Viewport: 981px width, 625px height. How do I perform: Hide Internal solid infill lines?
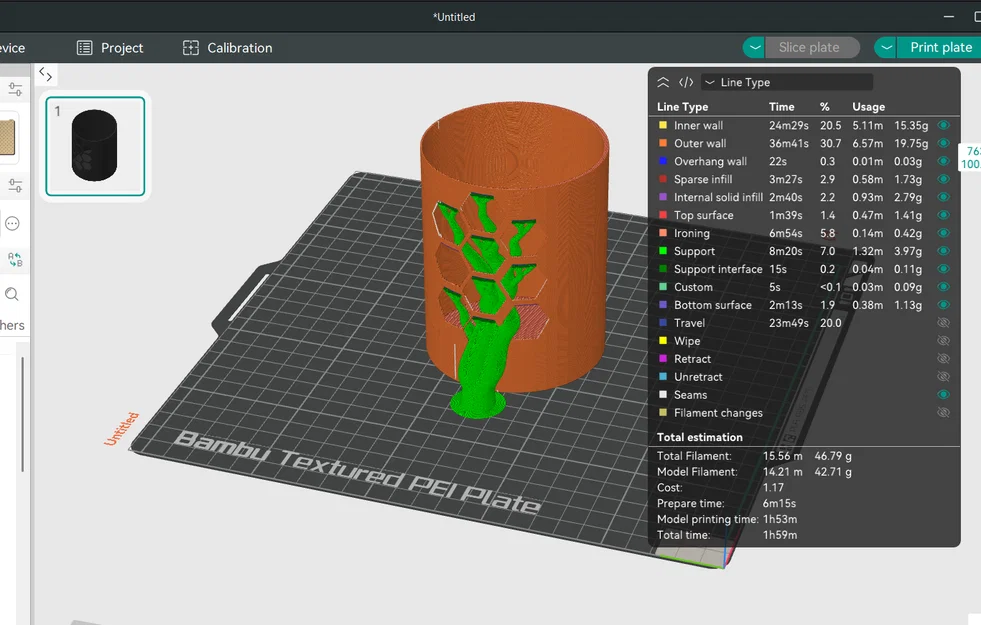[943, 197]
